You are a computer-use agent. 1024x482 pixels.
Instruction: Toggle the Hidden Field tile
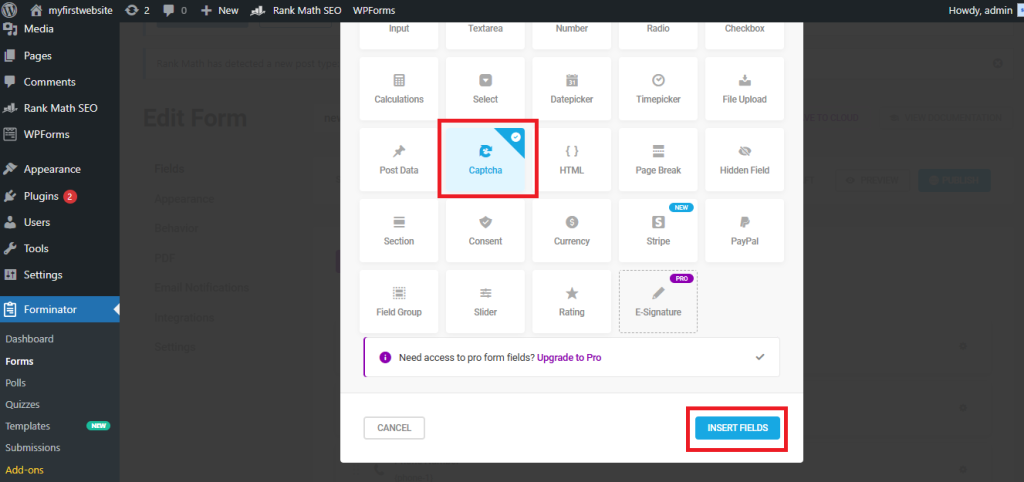pyautogui.click(x=744, y=160)
